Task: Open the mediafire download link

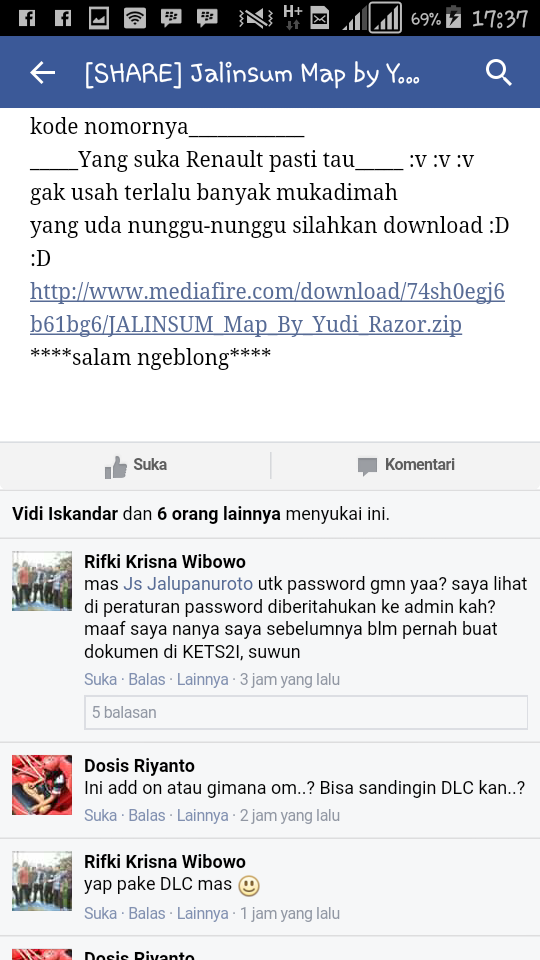Action: [x=268, y=308]
